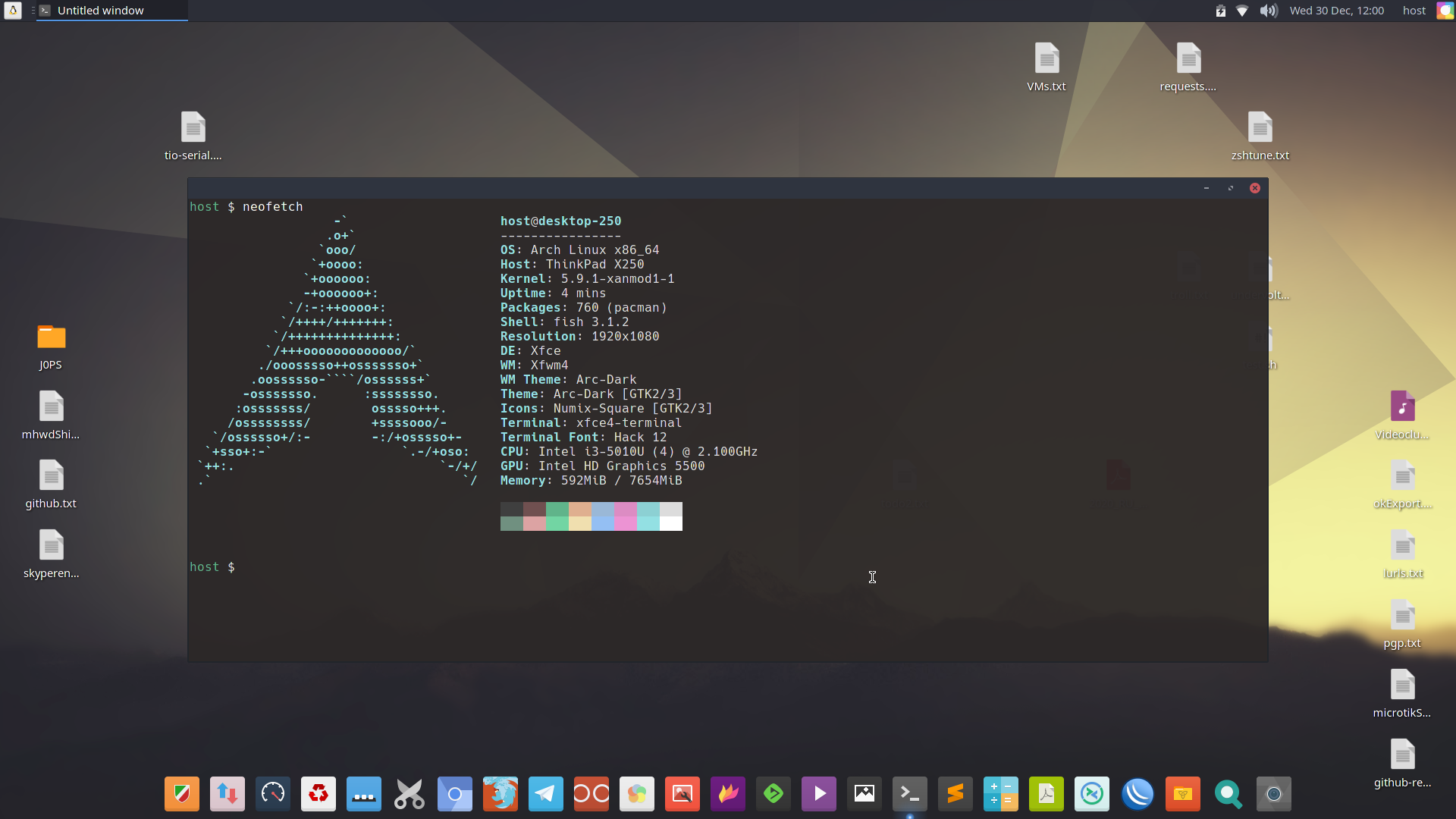Open the applications menu at top-left
This screenshot has width=1456, height=819.
point(13,11)
